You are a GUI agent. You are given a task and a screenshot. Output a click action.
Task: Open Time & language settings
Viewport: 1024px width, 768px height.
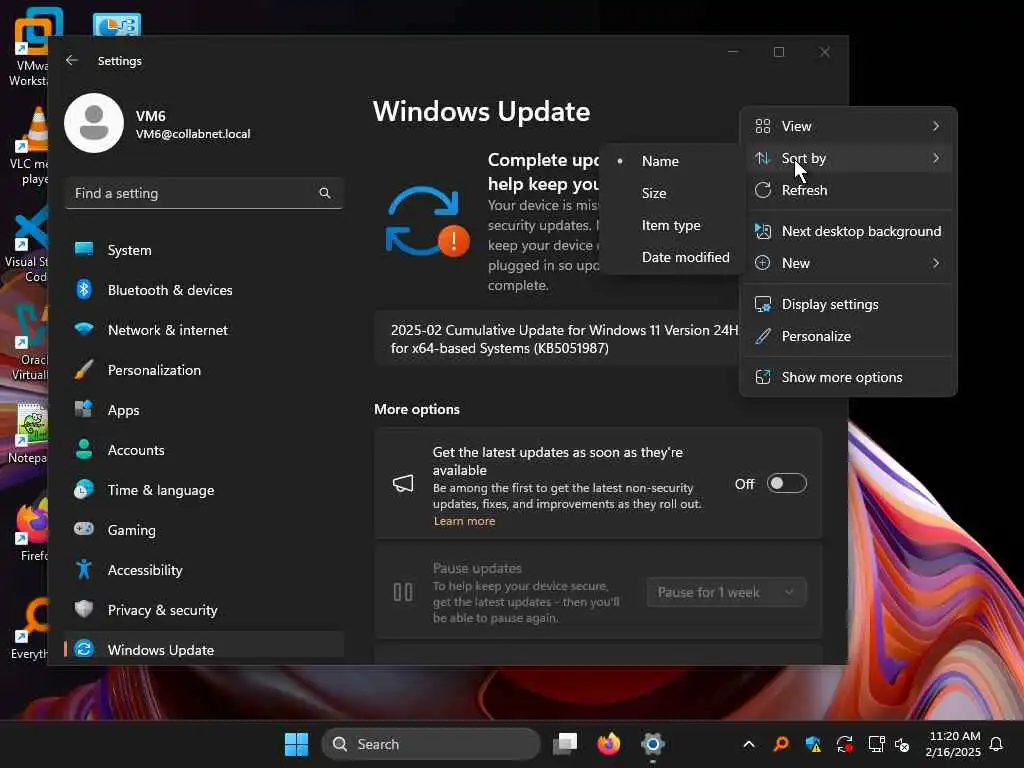point(204,490)
